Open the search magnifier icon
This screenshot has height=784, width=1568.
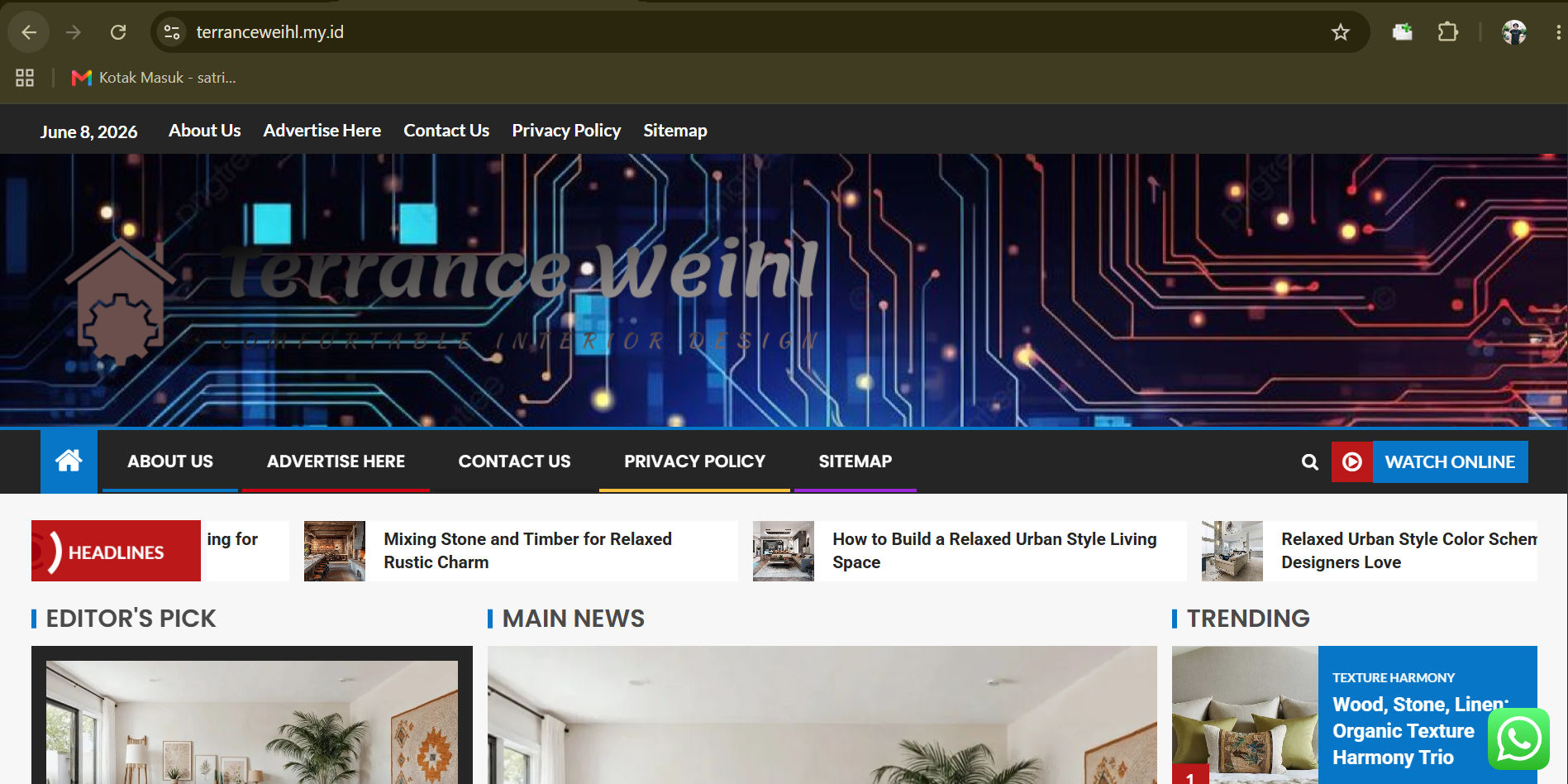1309,461
